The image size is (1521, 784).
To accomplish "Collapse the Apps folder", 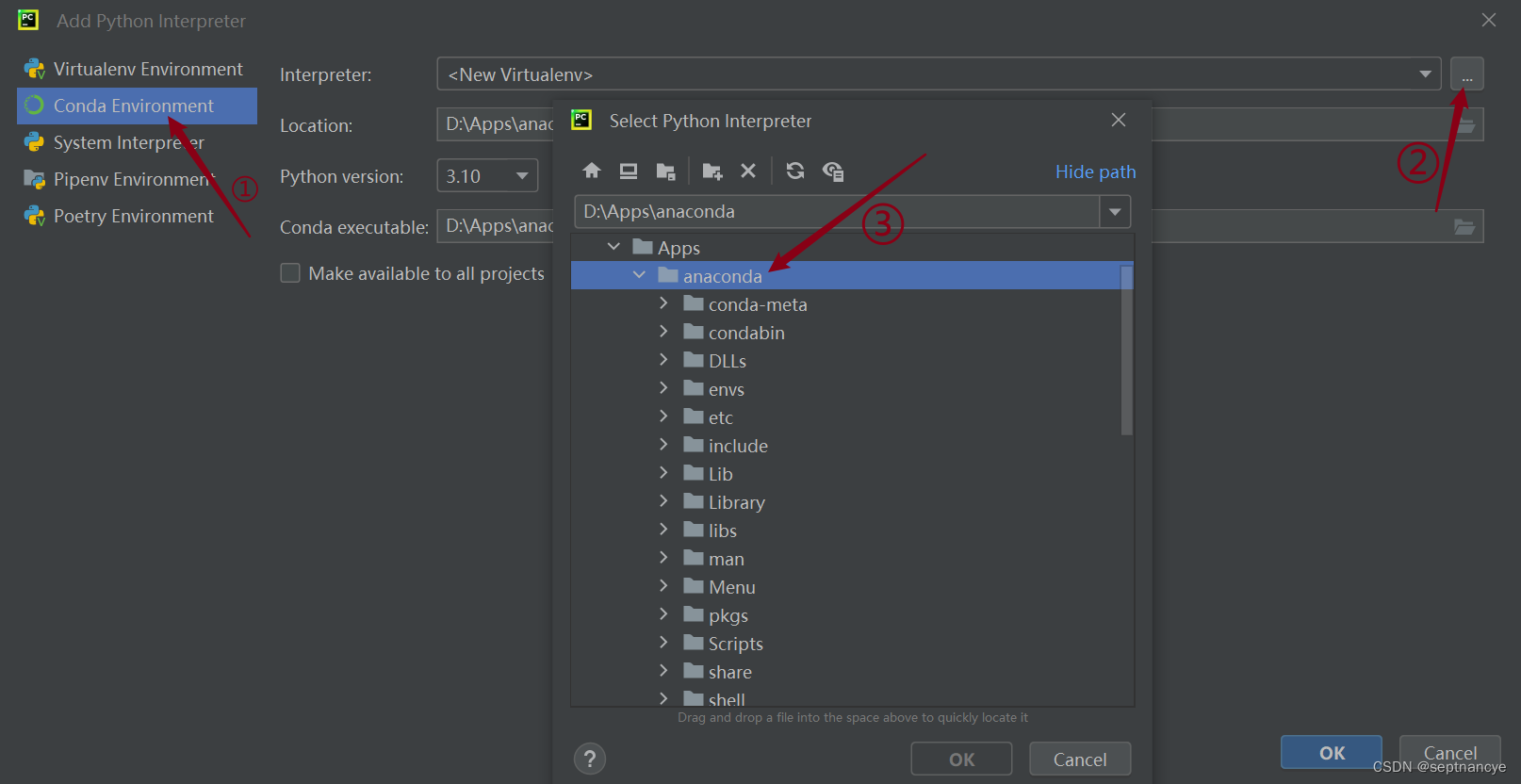I will (x=613, y=247).
